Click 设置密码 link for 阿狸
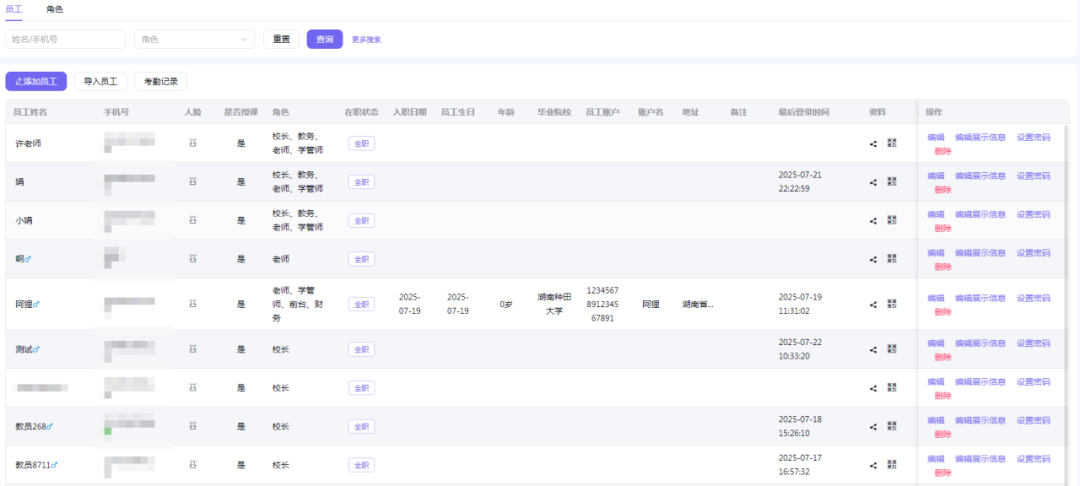 point(1033,298)
